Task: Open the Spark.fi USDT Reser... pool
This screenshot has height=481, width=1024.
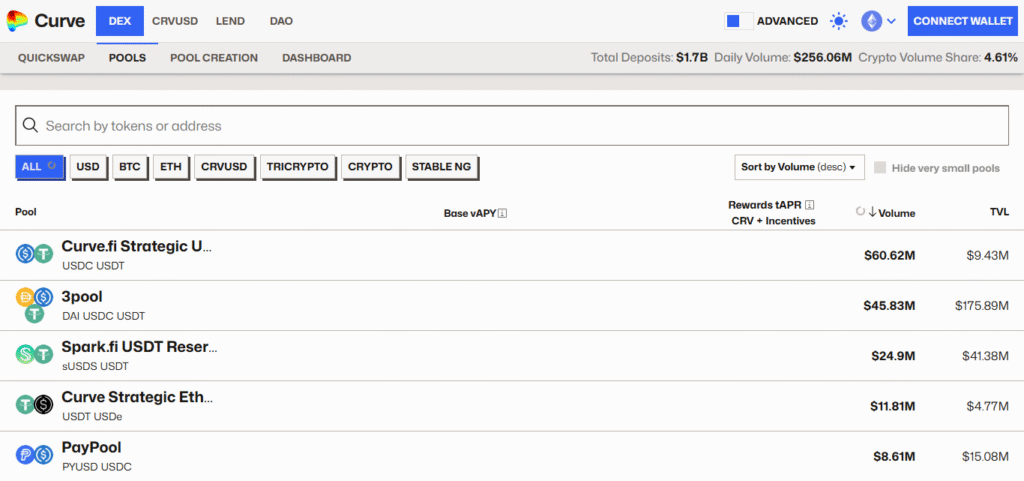Action: tap(512, 356)
